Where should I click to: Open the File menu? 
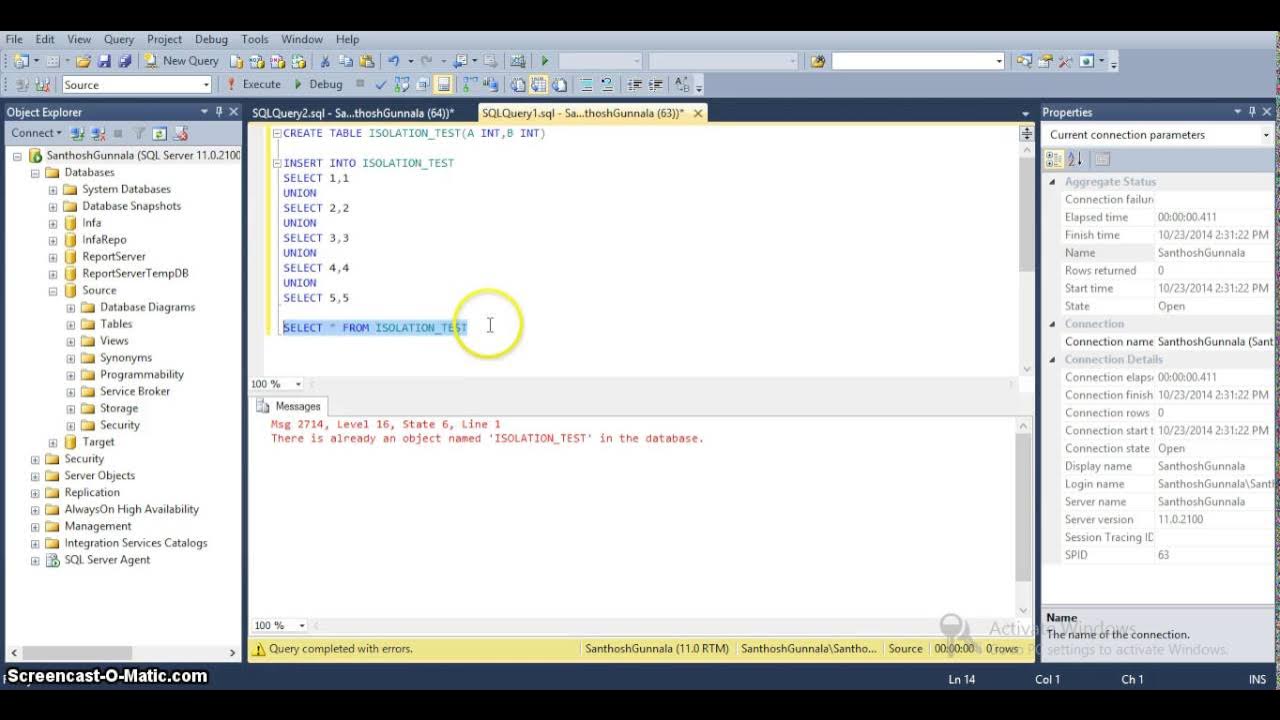(14, 39)
